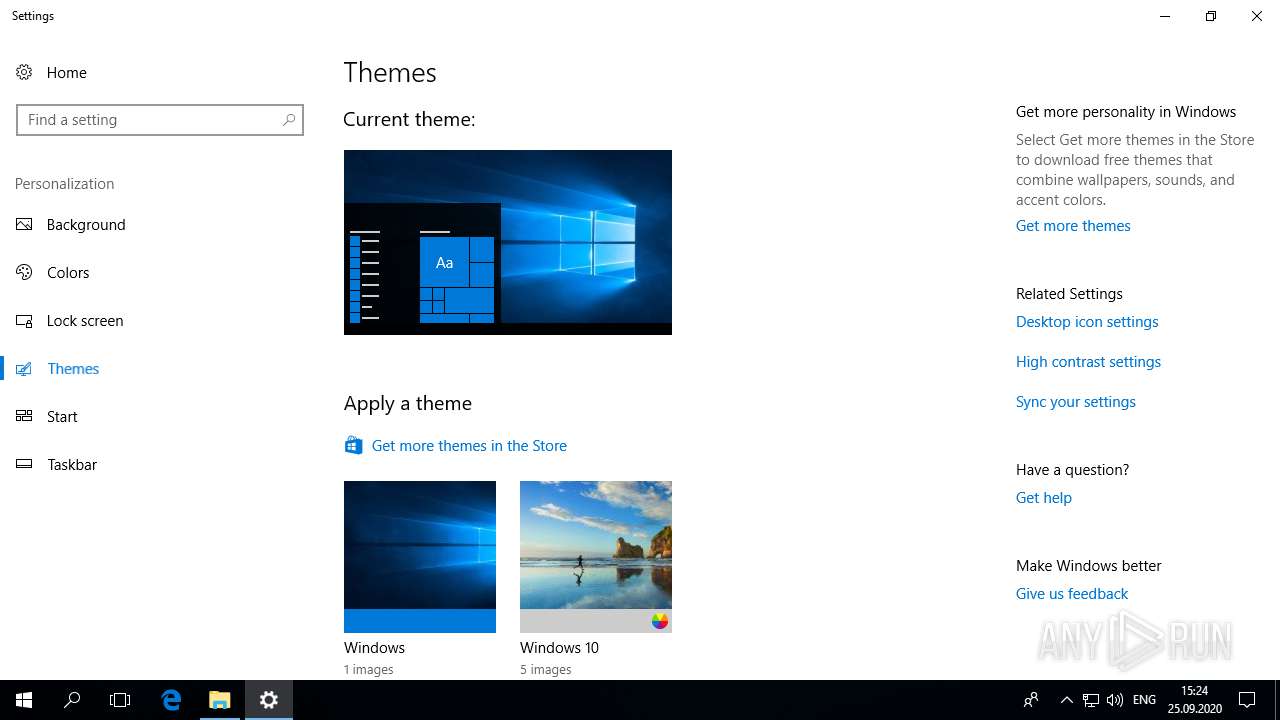
Task: Apply the Windows 10 theme thumbnail
Action: [x=596, y=557]
